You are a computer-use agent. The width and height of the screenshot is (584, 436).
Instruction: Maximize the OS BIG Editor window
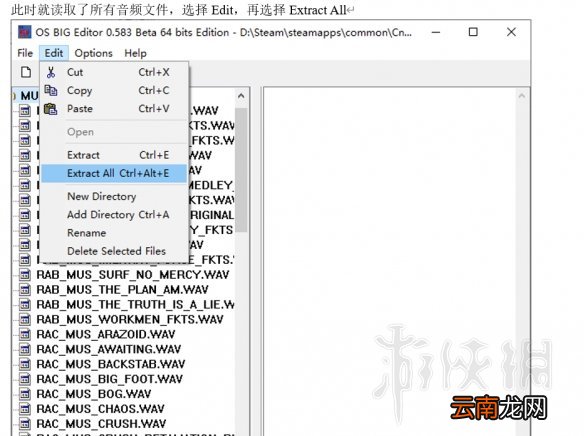(x=473, y=32)
